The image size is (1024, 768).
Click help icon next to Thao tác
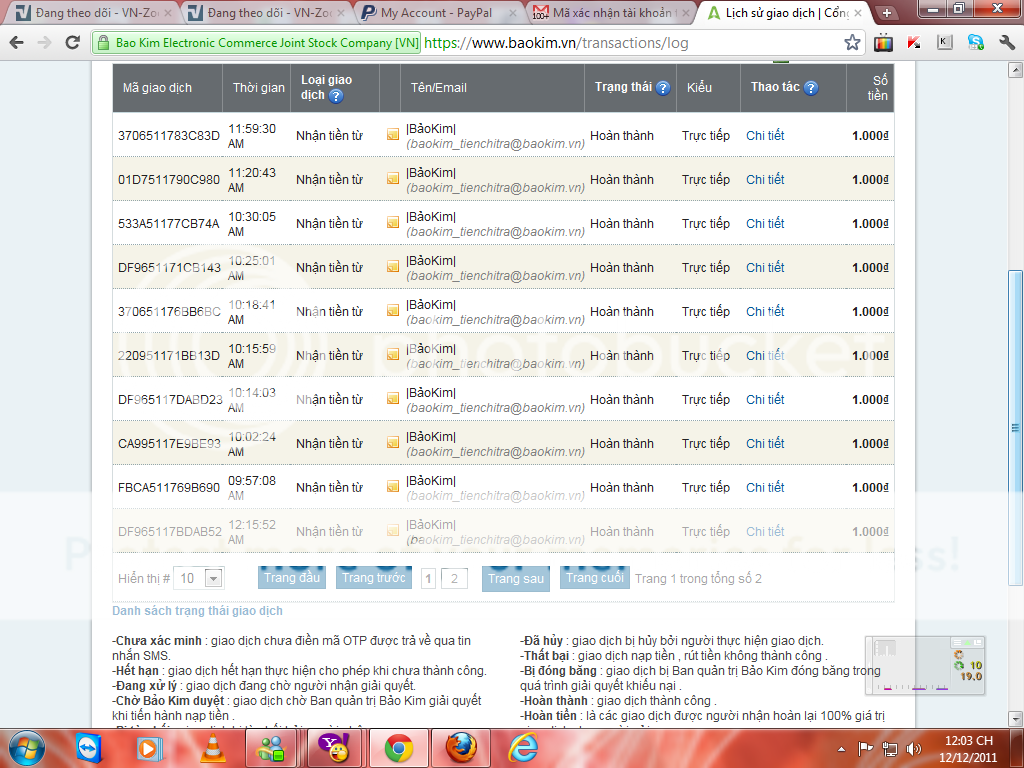[810, 88]
